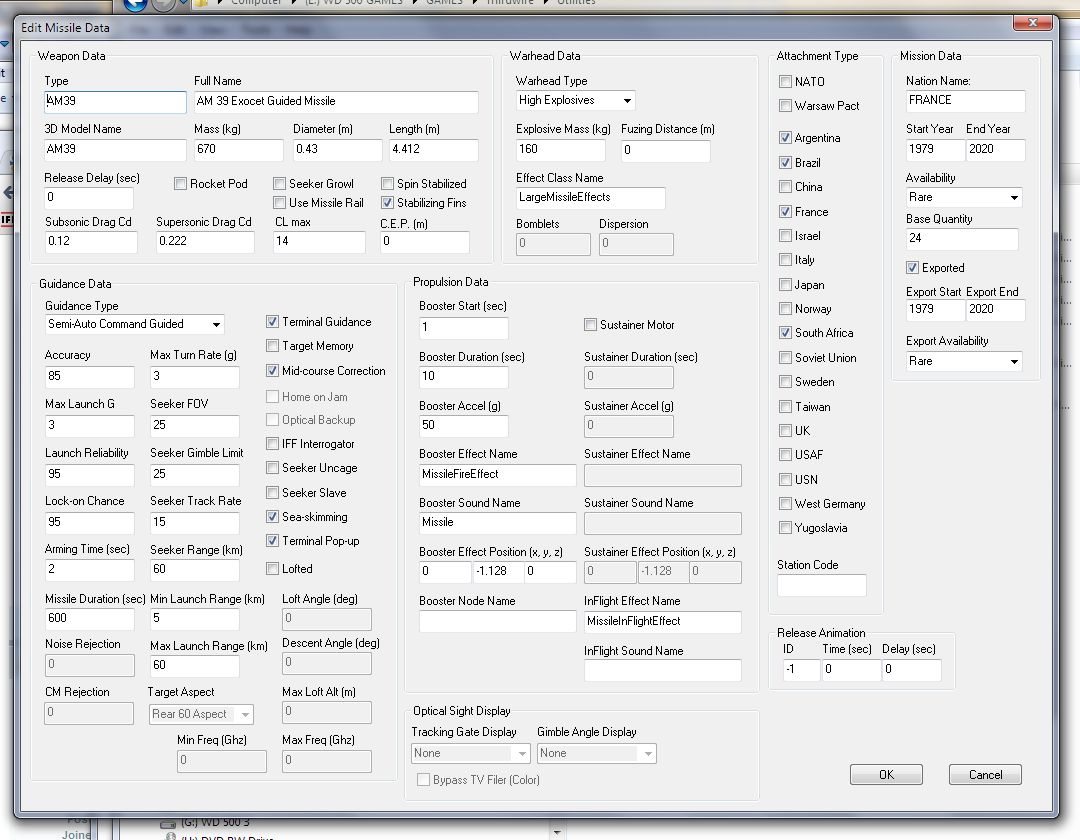Toggle the NATO attachment checkbox
The width and height of the screenshot is (1080, 840).
click(x=785, y=81)
